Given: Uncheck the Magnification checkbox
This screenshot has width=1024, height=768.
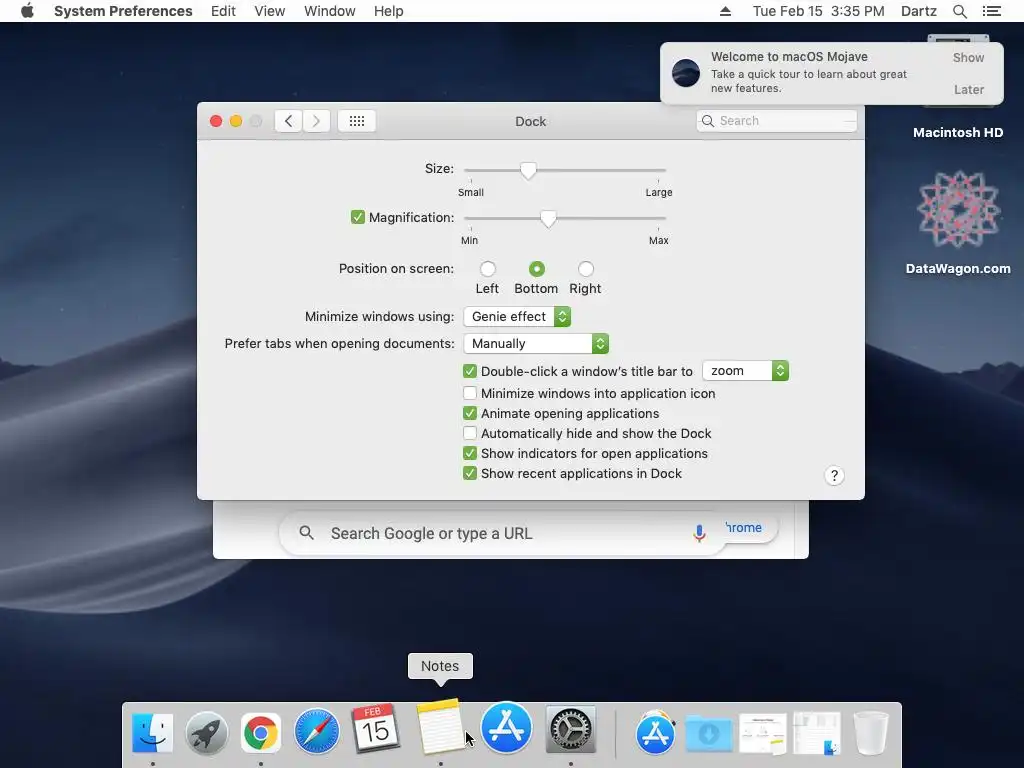Looking at the screenshot, I should 357,217.
